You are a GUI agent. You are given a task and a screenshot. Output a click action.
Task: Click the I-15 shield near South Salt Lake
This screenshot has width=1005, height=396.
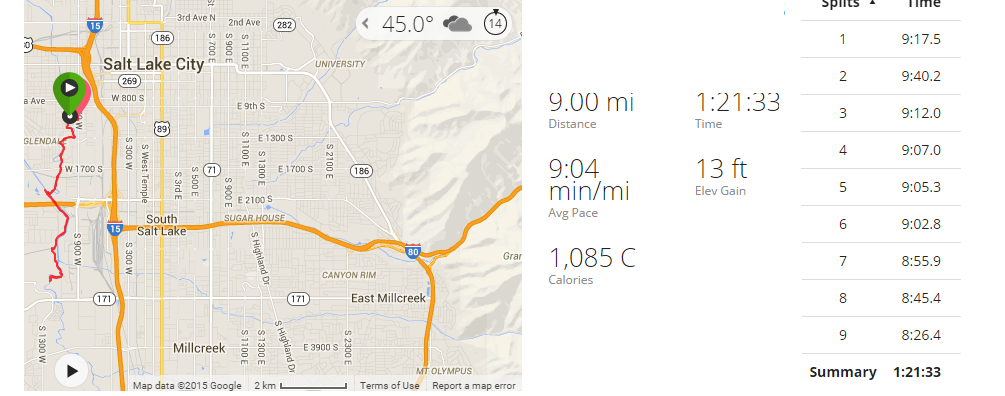(115, 228)
